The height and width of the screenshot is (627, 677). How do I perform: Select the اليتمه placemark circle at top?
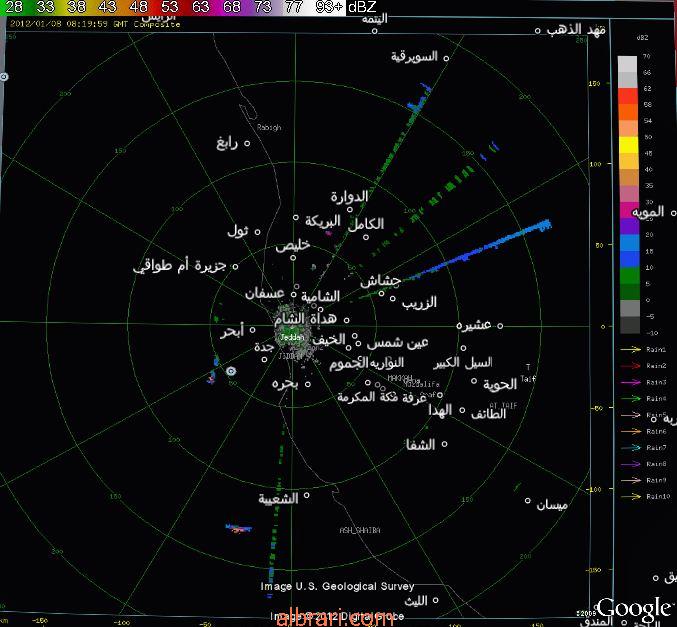click(375, 31)
